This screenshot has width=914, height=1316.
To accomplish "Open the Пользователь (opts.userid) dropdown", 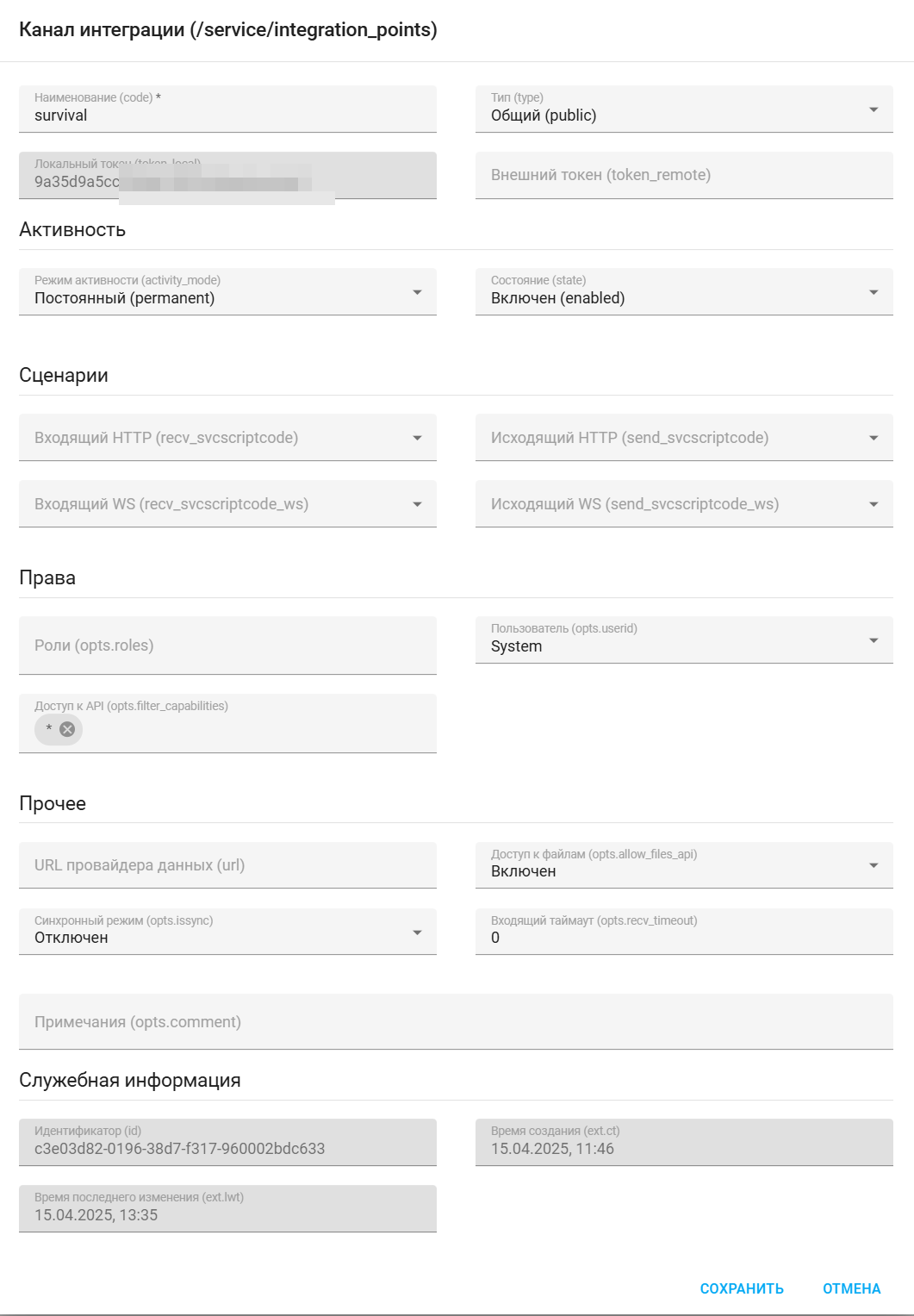I will point(683,640).
